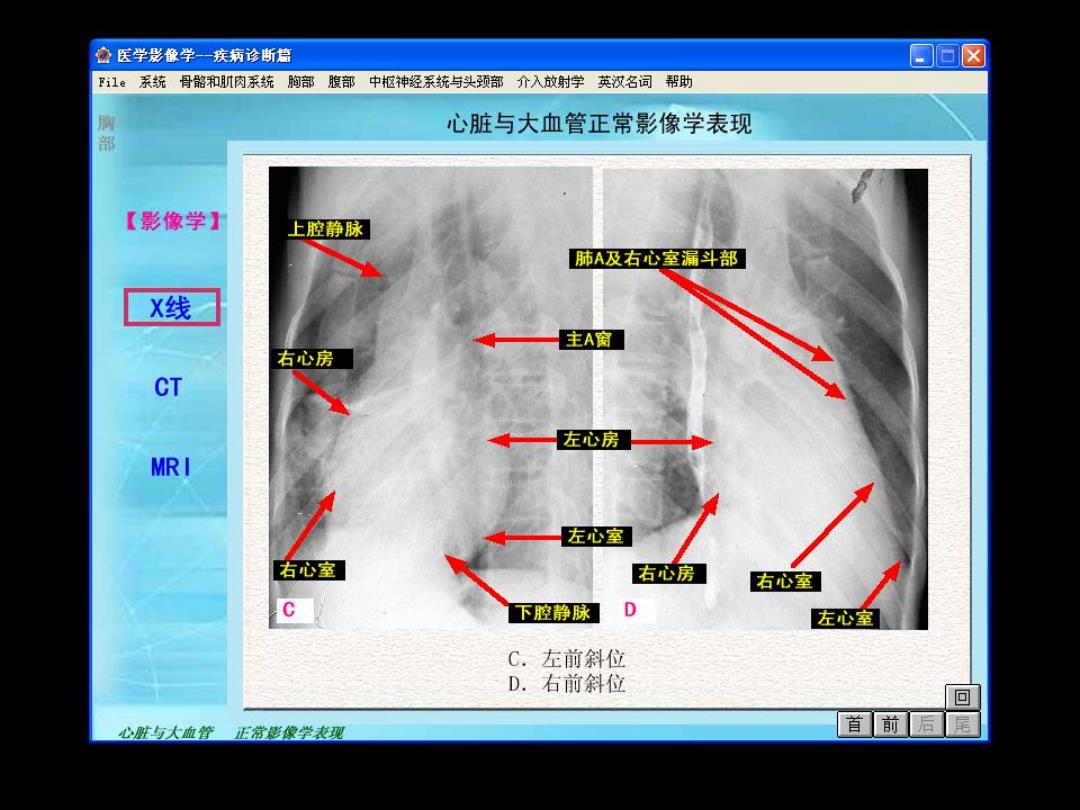
Task: Click the disabled 尾 last-page button
Action: 962,724
